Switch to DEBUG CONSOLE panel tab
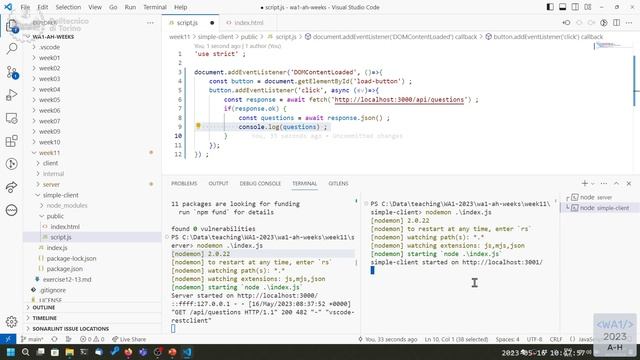Viewport: 640px width, 360px height. 260,184
